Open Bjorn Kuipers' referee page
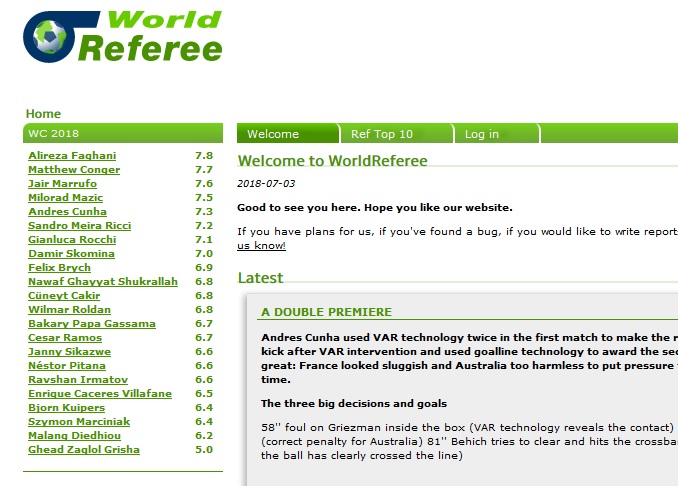678x486 pixels. coord(66,408)
